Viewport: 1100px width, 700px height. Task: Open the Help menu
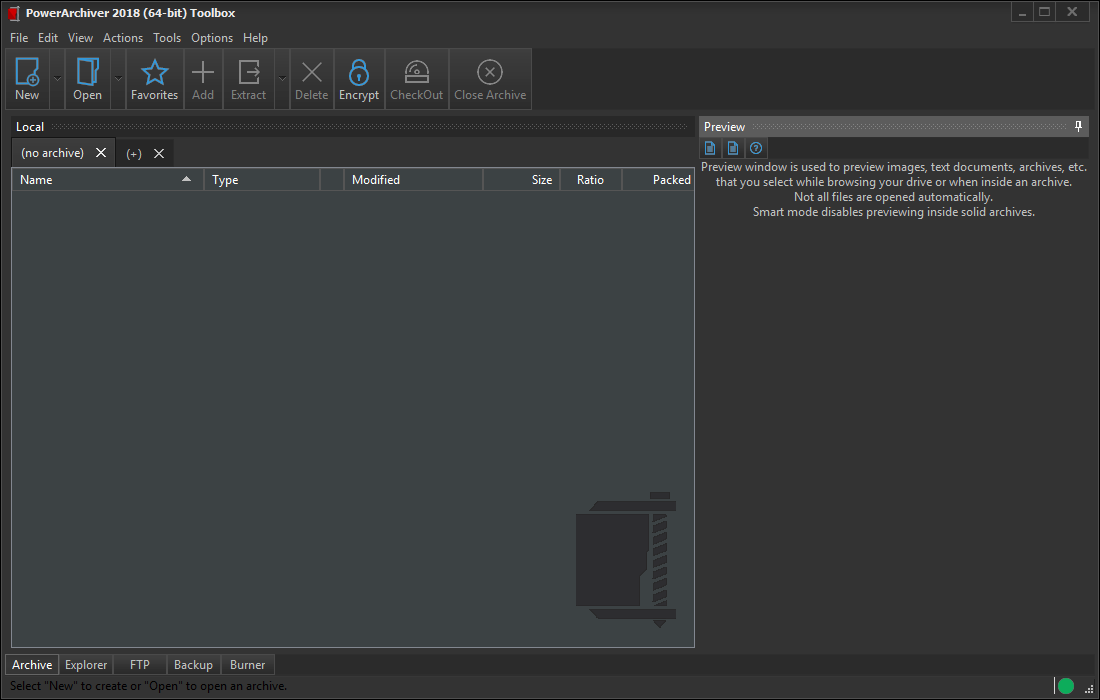(255, 38)
